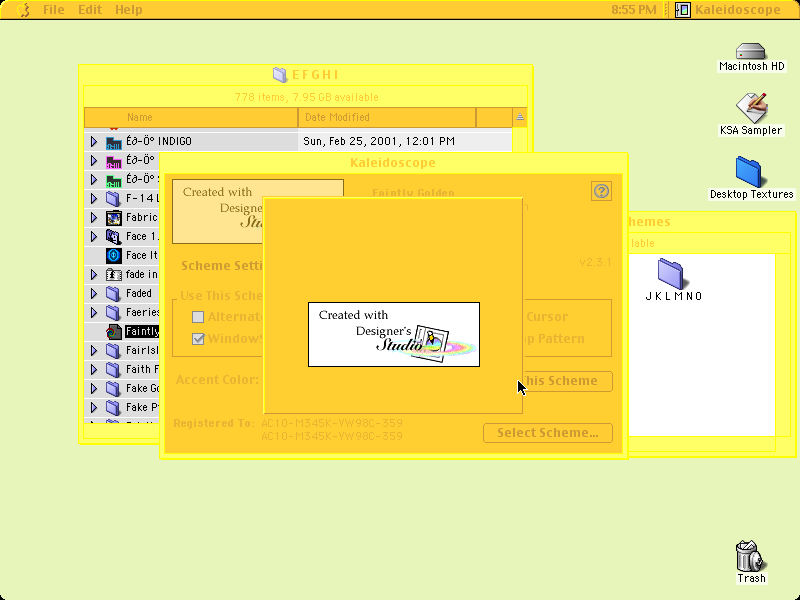Open the Kaleidoscope application menu label
This screenshot has height=600, width=800.
pos(738,10)
